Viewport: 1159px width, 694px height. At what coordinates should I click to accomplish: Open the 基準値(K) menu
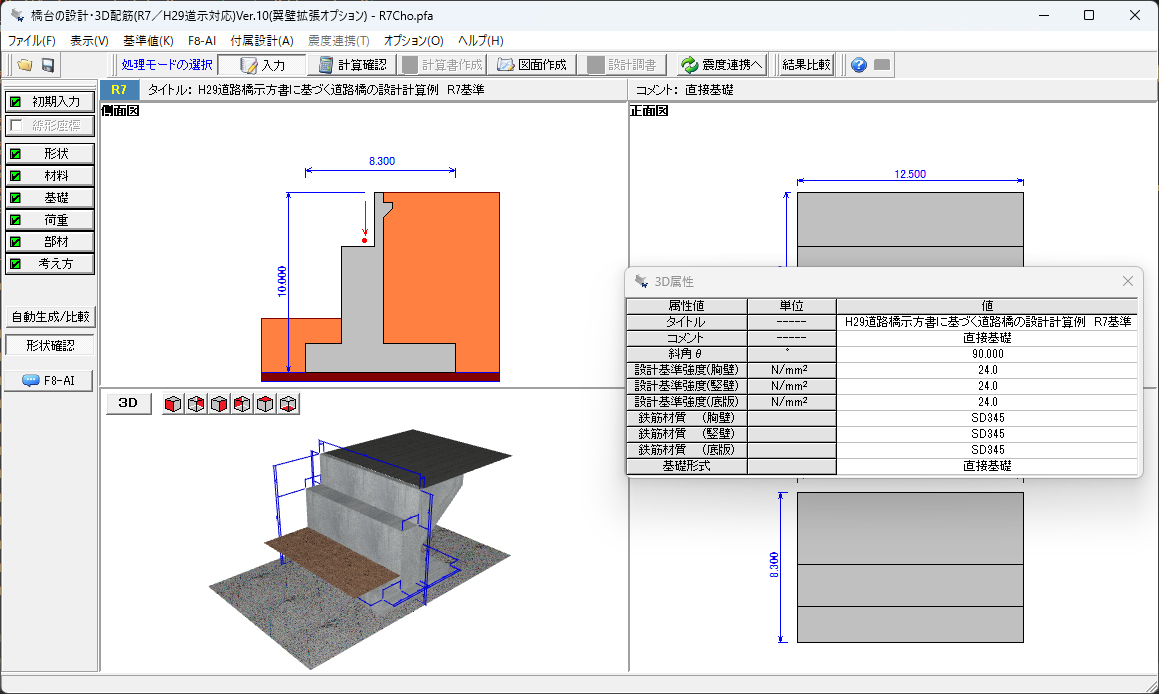coord(148,41)
